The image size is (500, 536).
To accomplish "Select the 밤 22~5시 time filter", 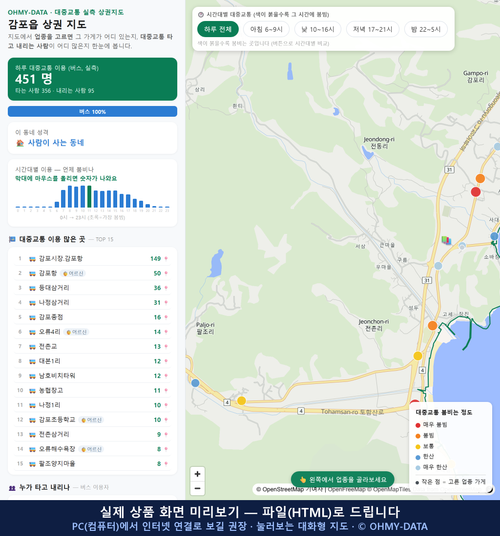I will pos(426,29).
